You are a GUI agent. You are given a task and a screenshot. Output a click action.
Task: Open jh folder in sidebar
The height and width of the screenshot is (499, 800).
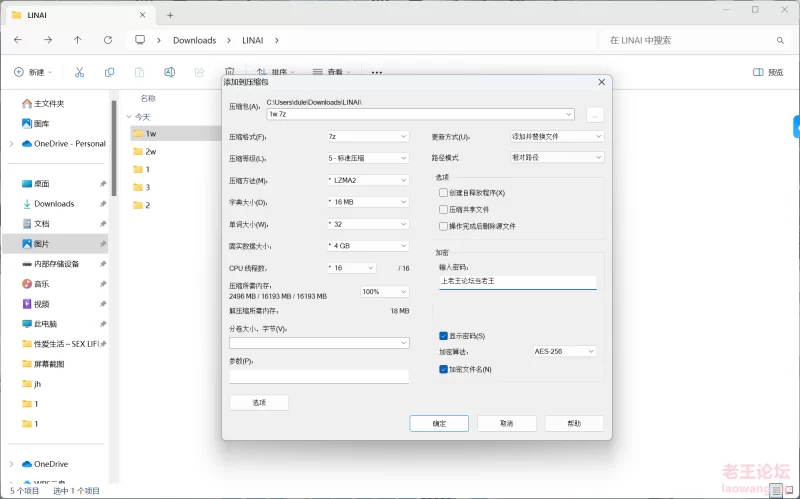pyautogui.click(x=32, y=384)
